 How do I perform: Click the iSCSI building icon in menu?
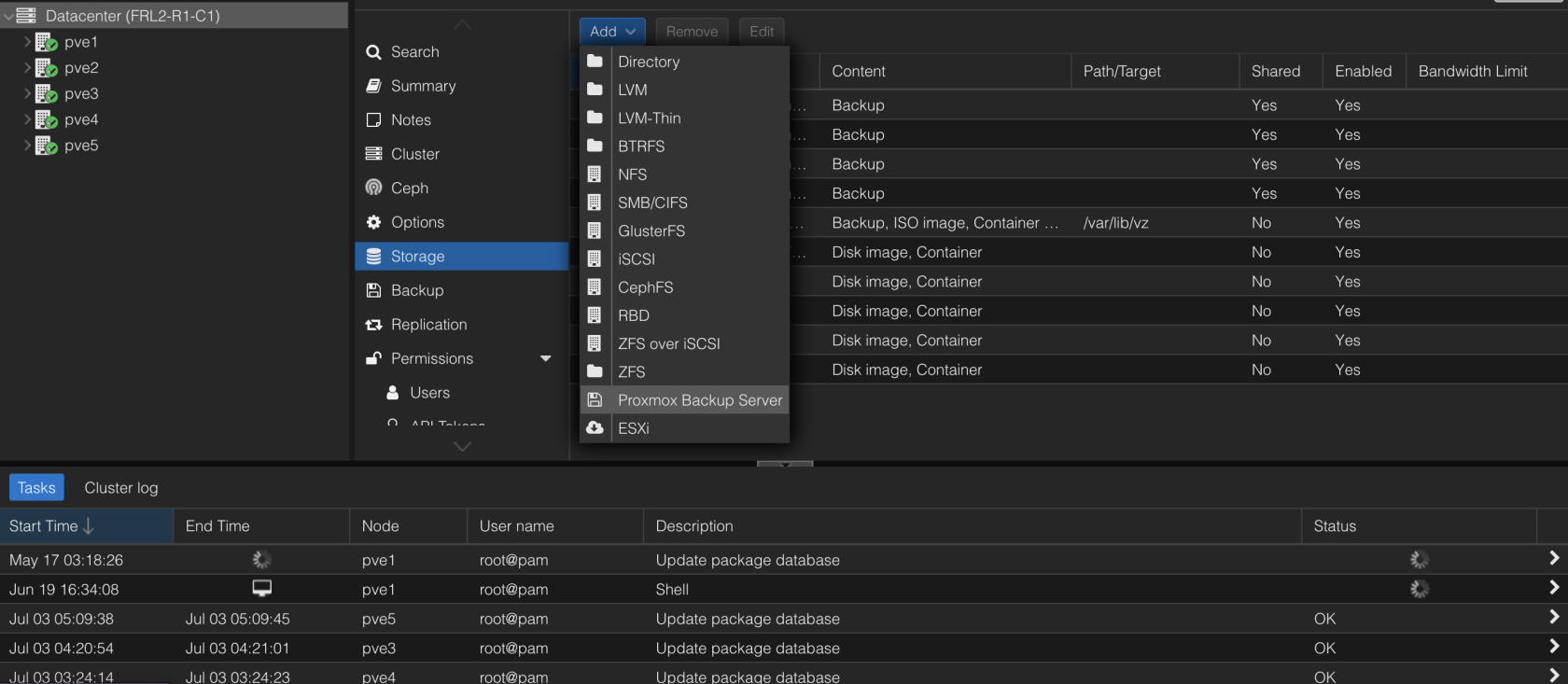tap(595, 258)
